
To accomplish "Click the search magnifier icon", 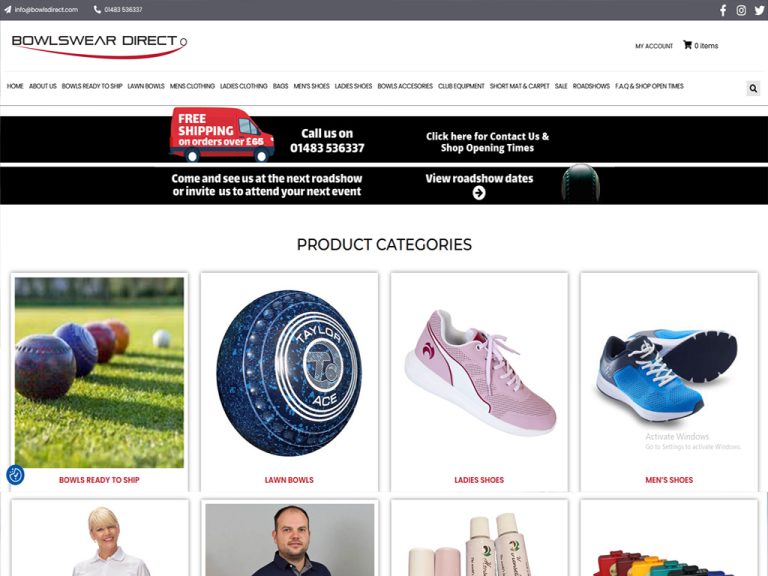I will [753, 88].
